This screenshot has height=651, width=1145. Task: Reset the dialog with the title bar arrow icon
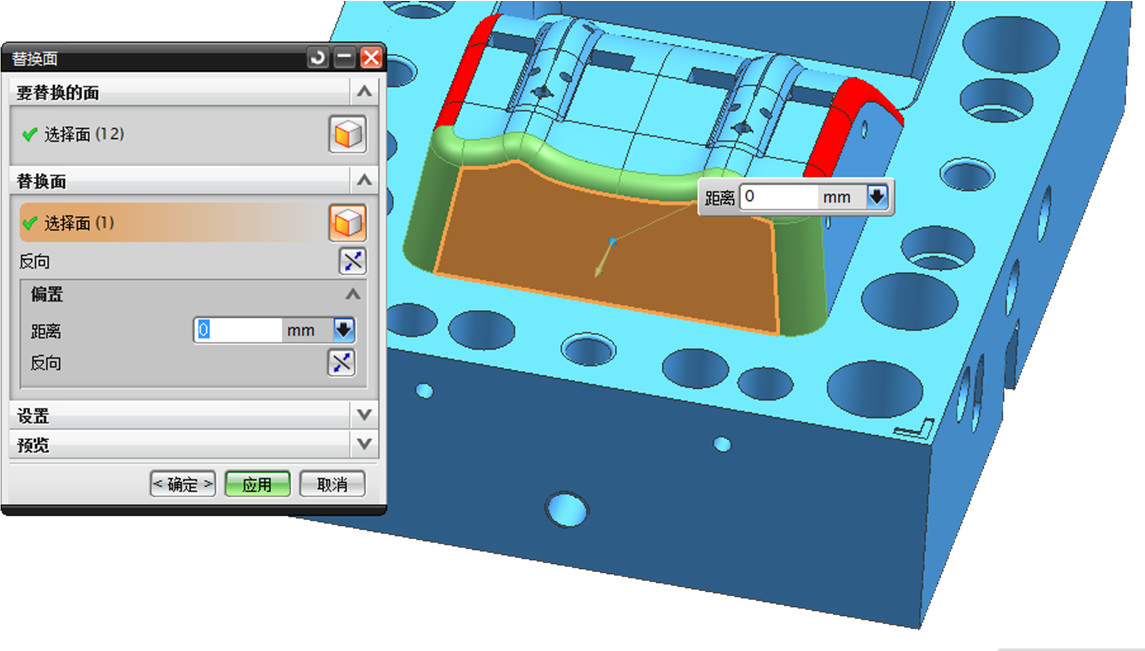[x=318, y=58]
